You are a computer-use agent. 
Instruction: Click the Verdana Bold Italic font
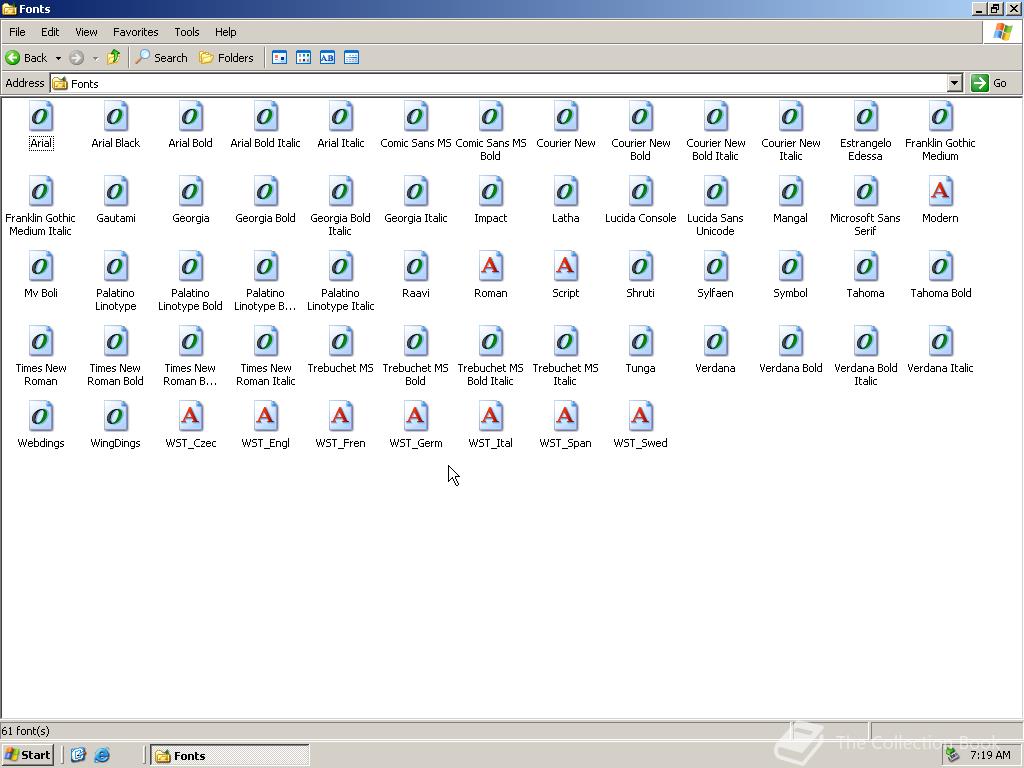click(865, 357)
